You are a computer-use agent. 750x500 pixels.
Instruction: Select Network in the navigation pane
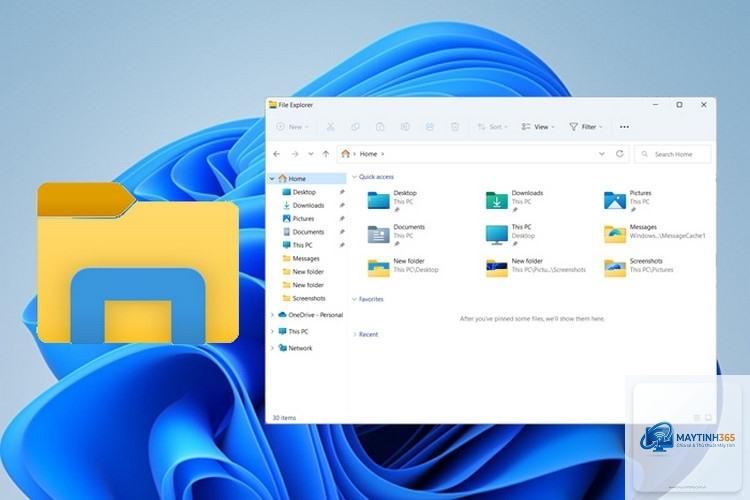pos(300,348)
